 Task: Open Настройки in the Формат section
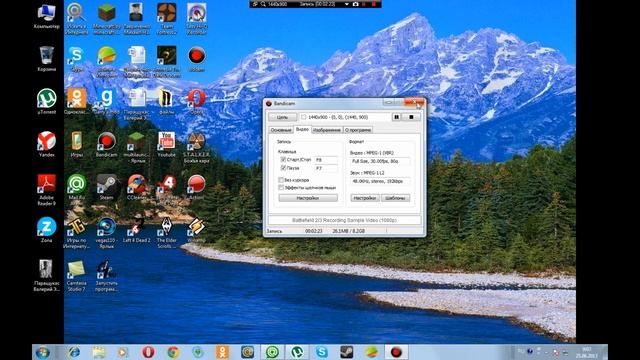[364, 198]
